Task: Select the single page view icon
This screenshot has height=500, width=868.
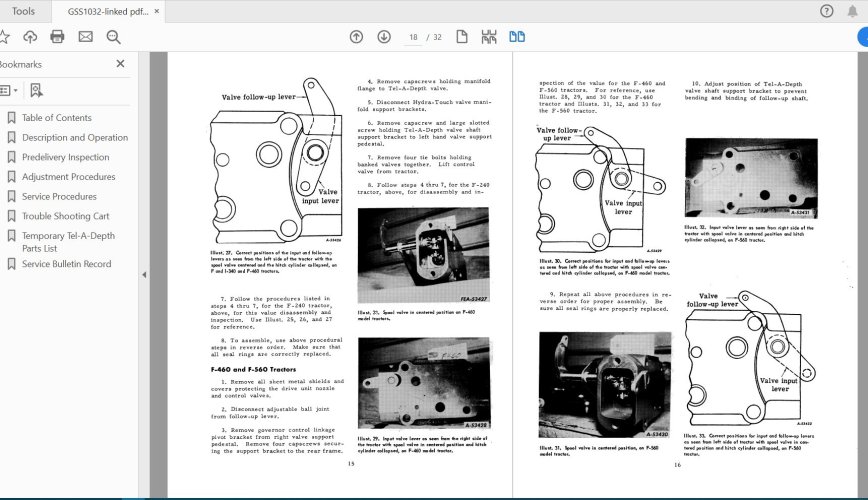Action: pos(462,37)
